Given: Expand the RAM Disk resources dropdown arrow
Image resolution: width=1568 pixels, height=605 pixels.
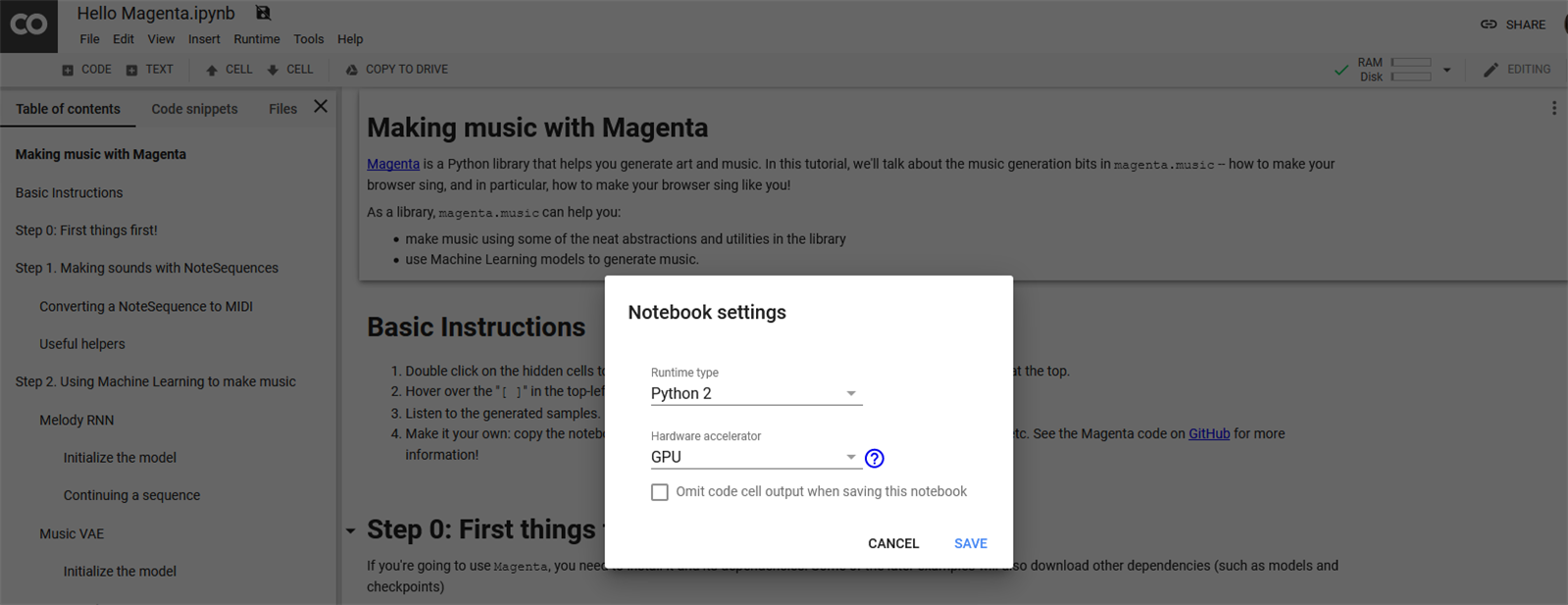Looking at the screenshot, I should pyautogui.click(x=1446, y=70).
